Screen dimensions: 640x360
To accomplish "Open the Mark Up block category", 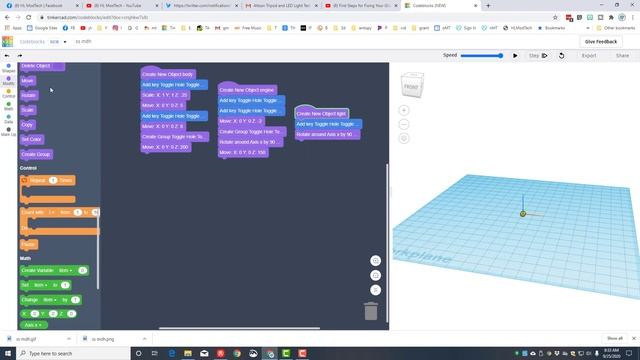I will coord(9,132).
